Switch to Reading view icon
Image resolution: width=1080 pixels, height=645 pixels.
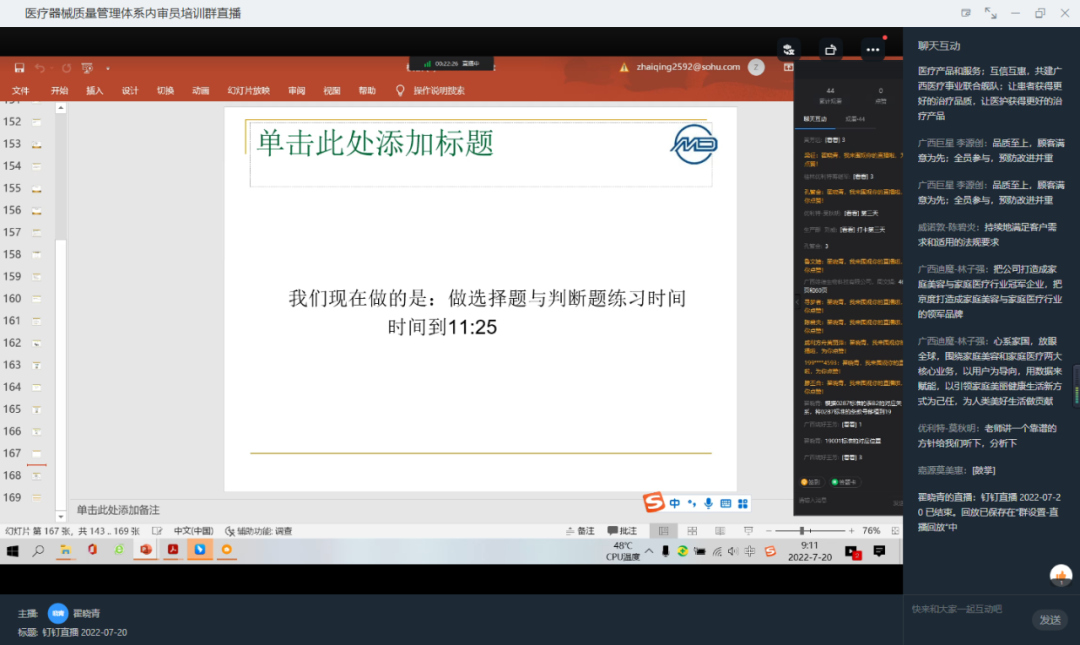coord(720,531)
